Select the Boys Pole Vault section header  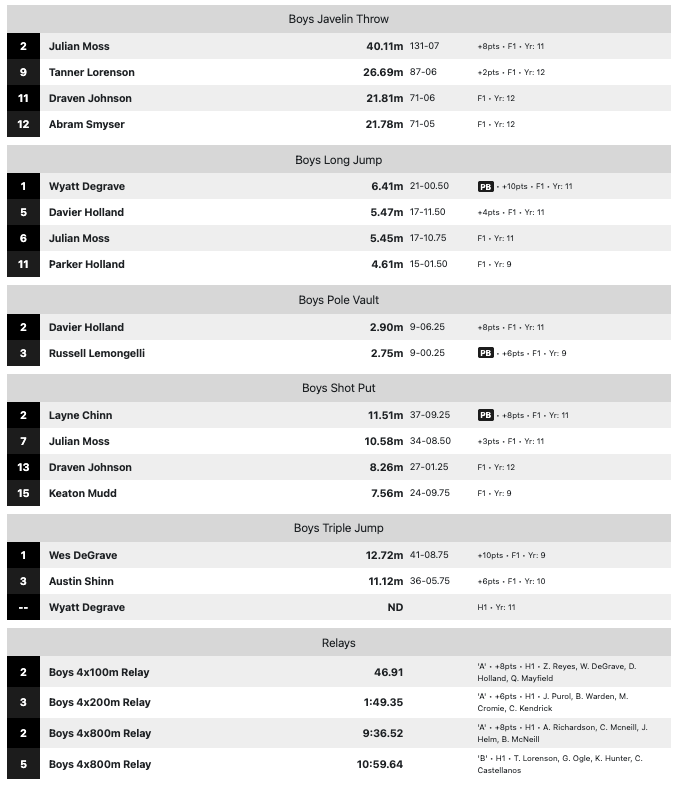pyautogui.click(x=339, y=300)
